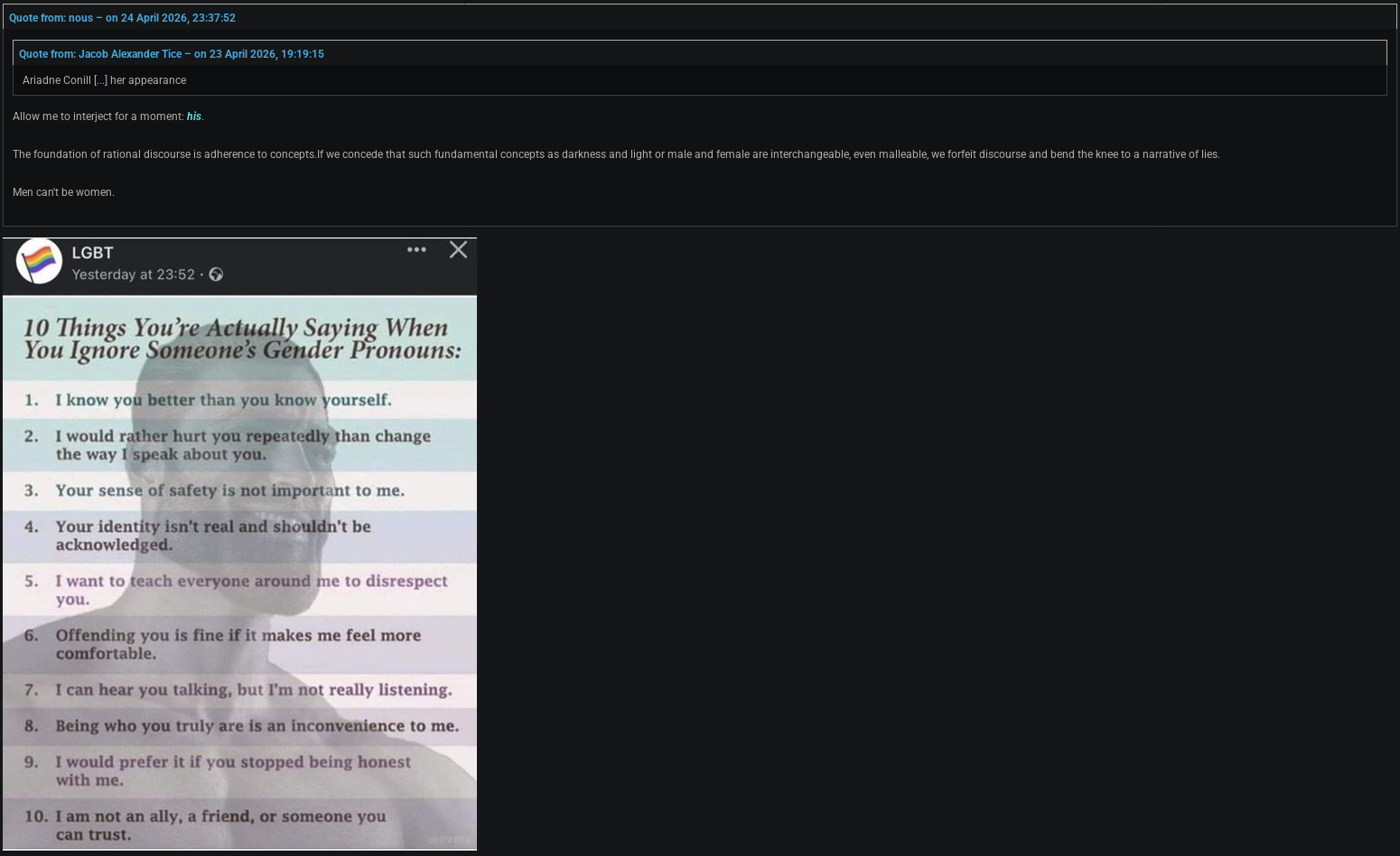Open the three-dots options menu on the LGBT post

click(x=416, y=249)
